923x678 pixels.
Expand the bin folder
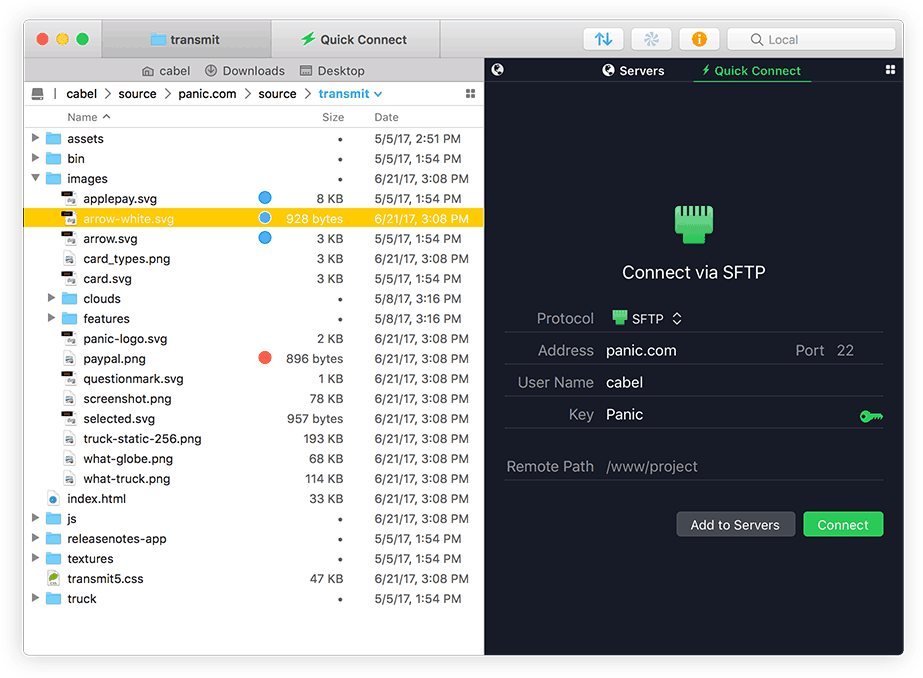point(35,158)
